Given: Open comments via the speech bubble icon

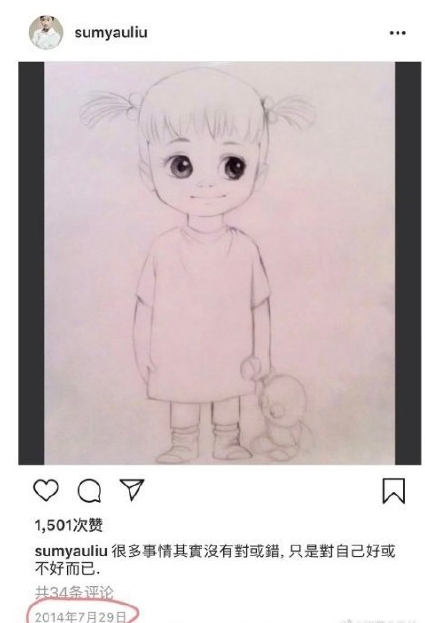Looking at the screenshot, I should [89, 491].
